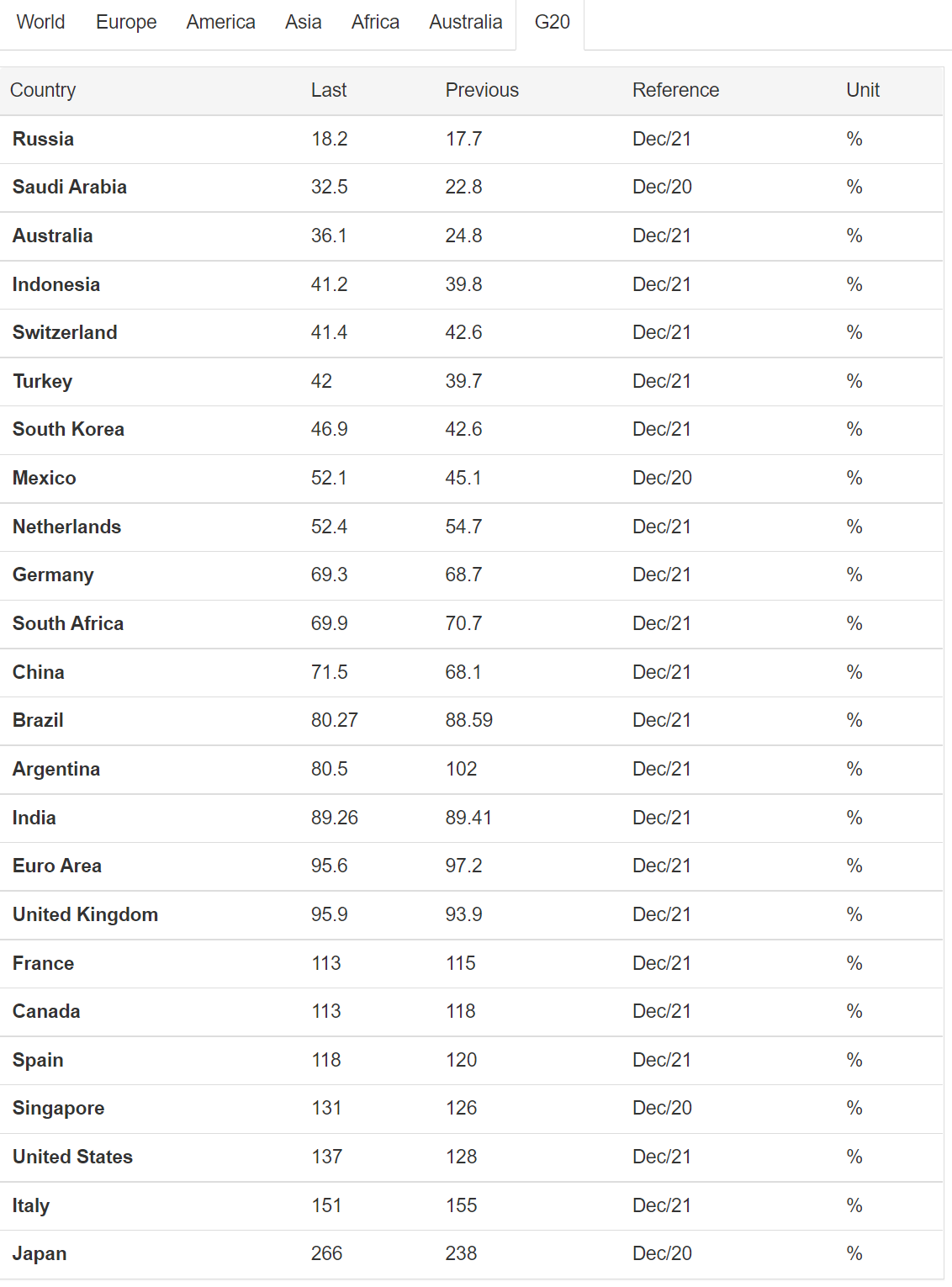
Task: Visit the Germany country page
Action: click(x=53, y=575)
